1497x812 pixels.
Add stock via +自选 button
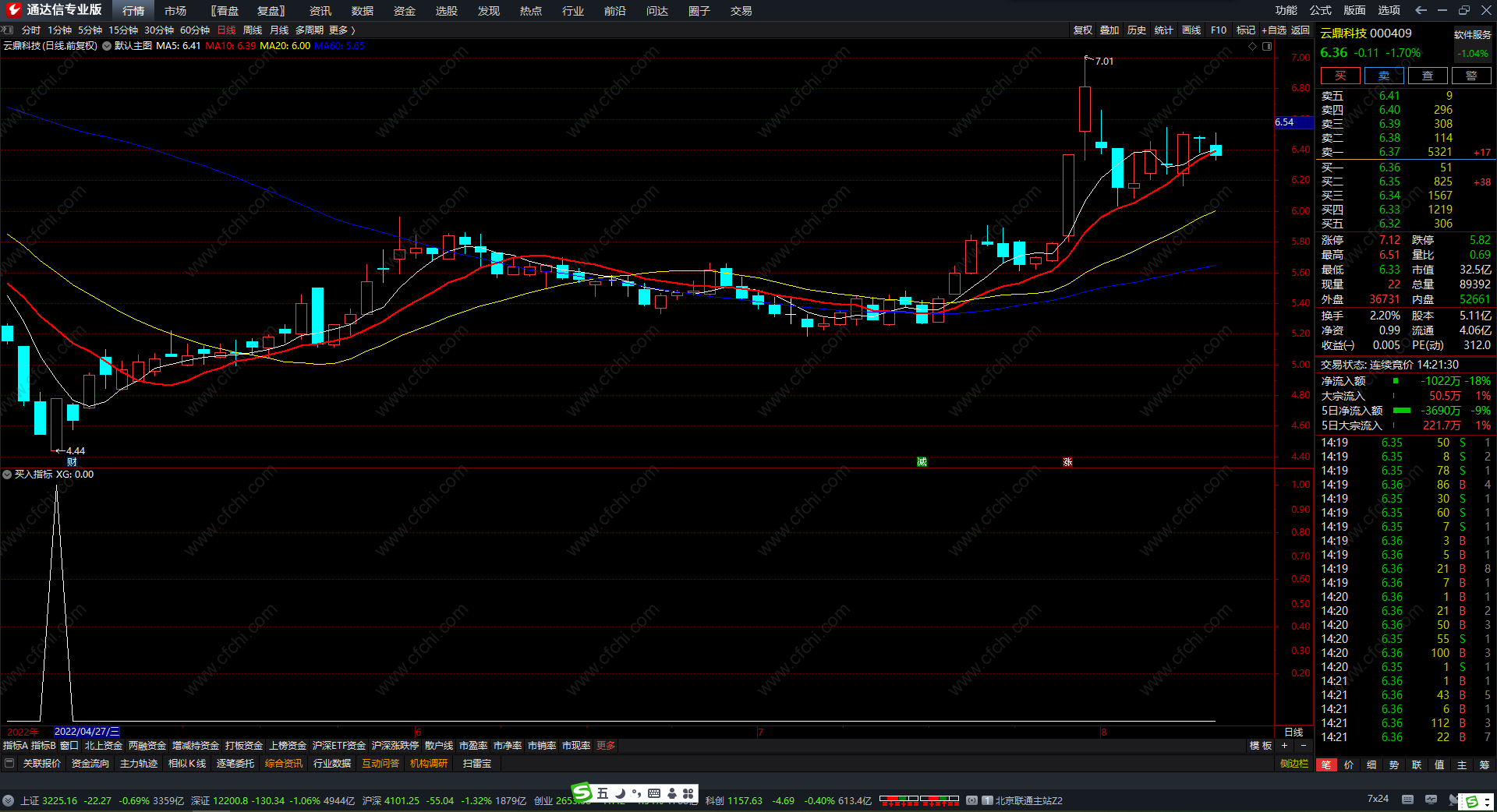click(1274, 30)
